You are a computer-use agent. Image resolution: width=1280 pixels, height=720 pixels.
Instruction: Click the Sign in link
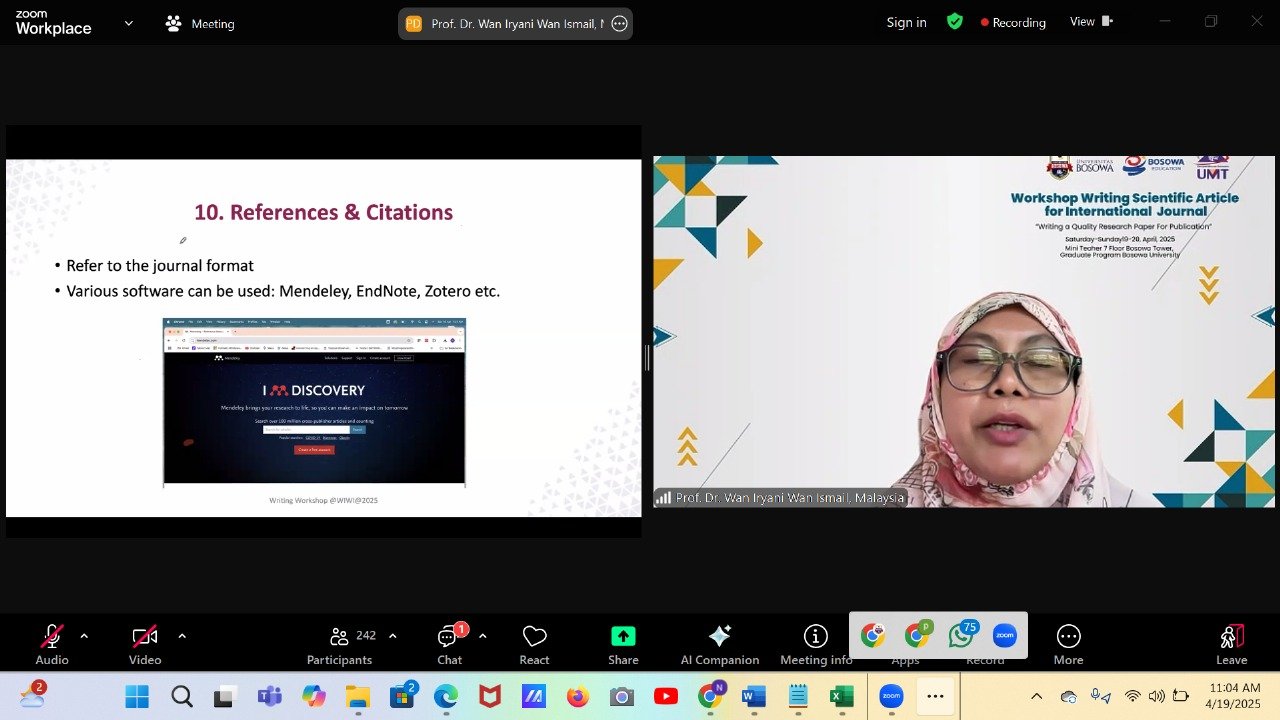coord(906,22)
